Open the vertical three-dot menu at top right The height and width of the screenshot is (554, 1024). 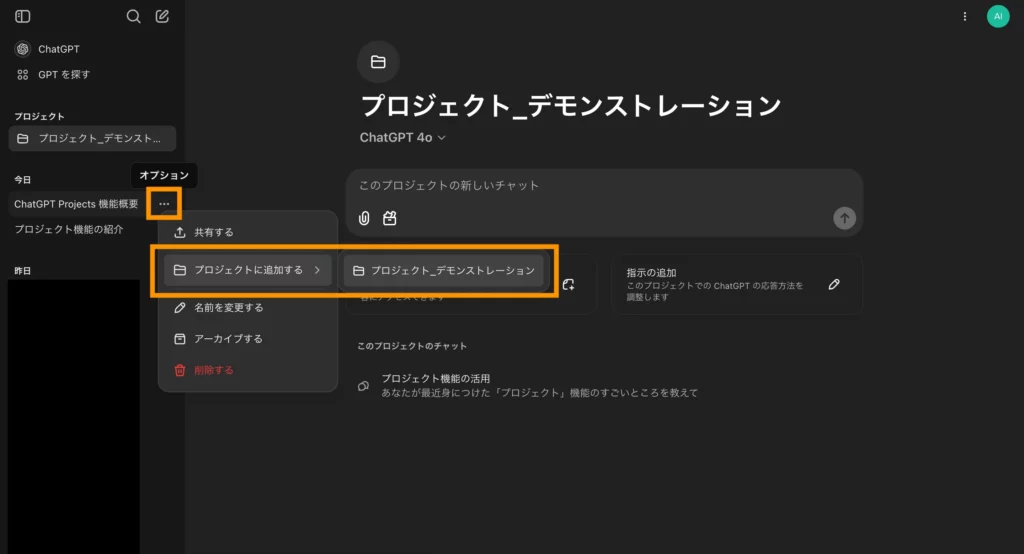(x=965, y=16)
